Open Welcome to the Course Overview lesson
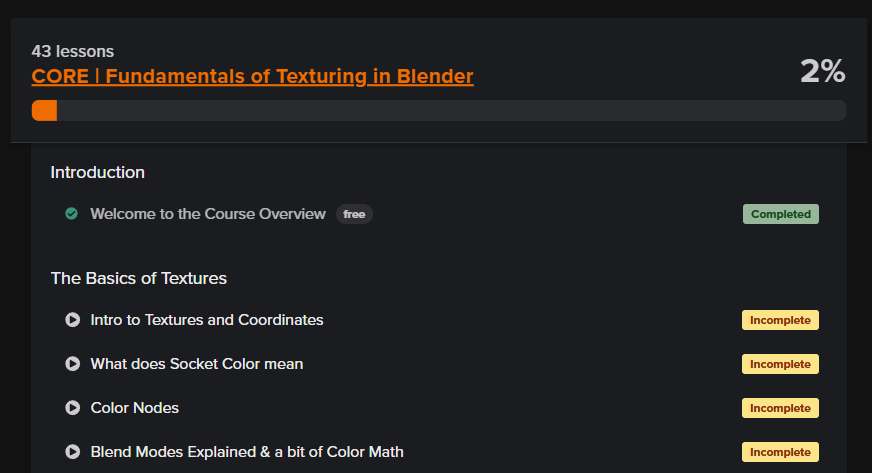 tap(208, 214)
